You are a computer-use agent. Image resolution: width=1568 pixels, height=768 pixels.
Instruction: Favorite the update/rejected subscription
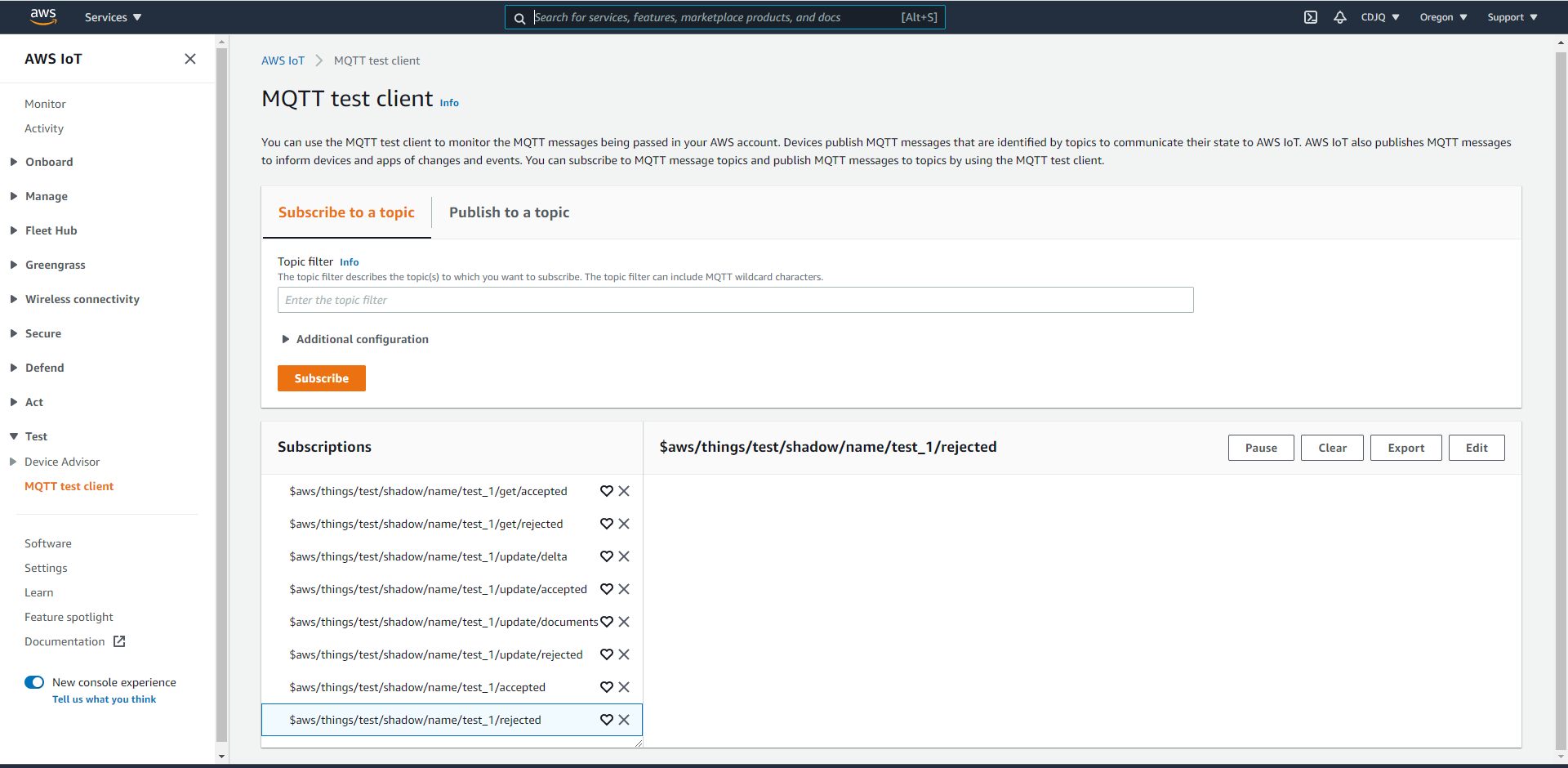click(x=607, y=654)
